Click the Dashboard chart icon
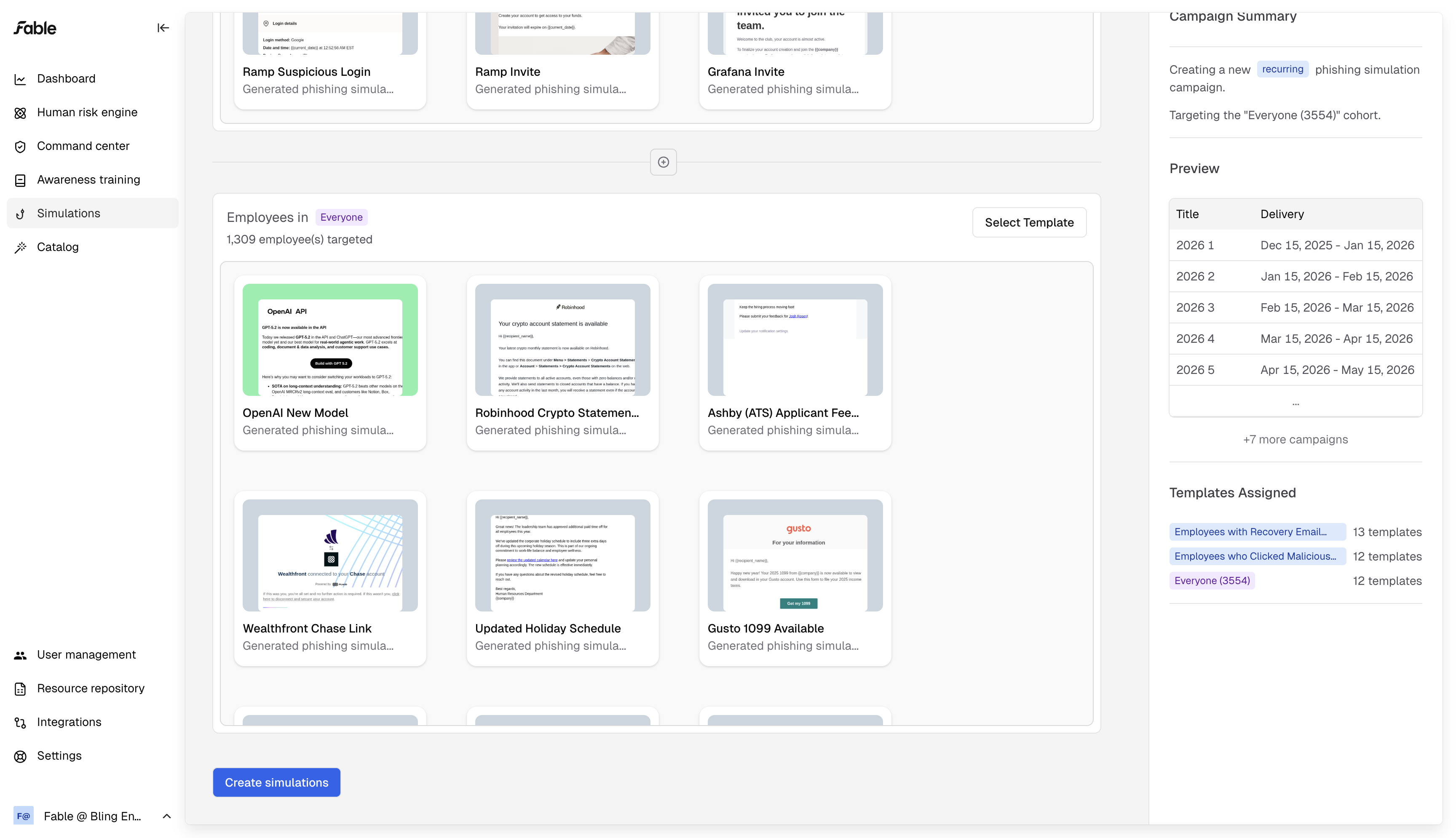The width and height of the screenshot is (1456, 838). [x=20, y=80]
